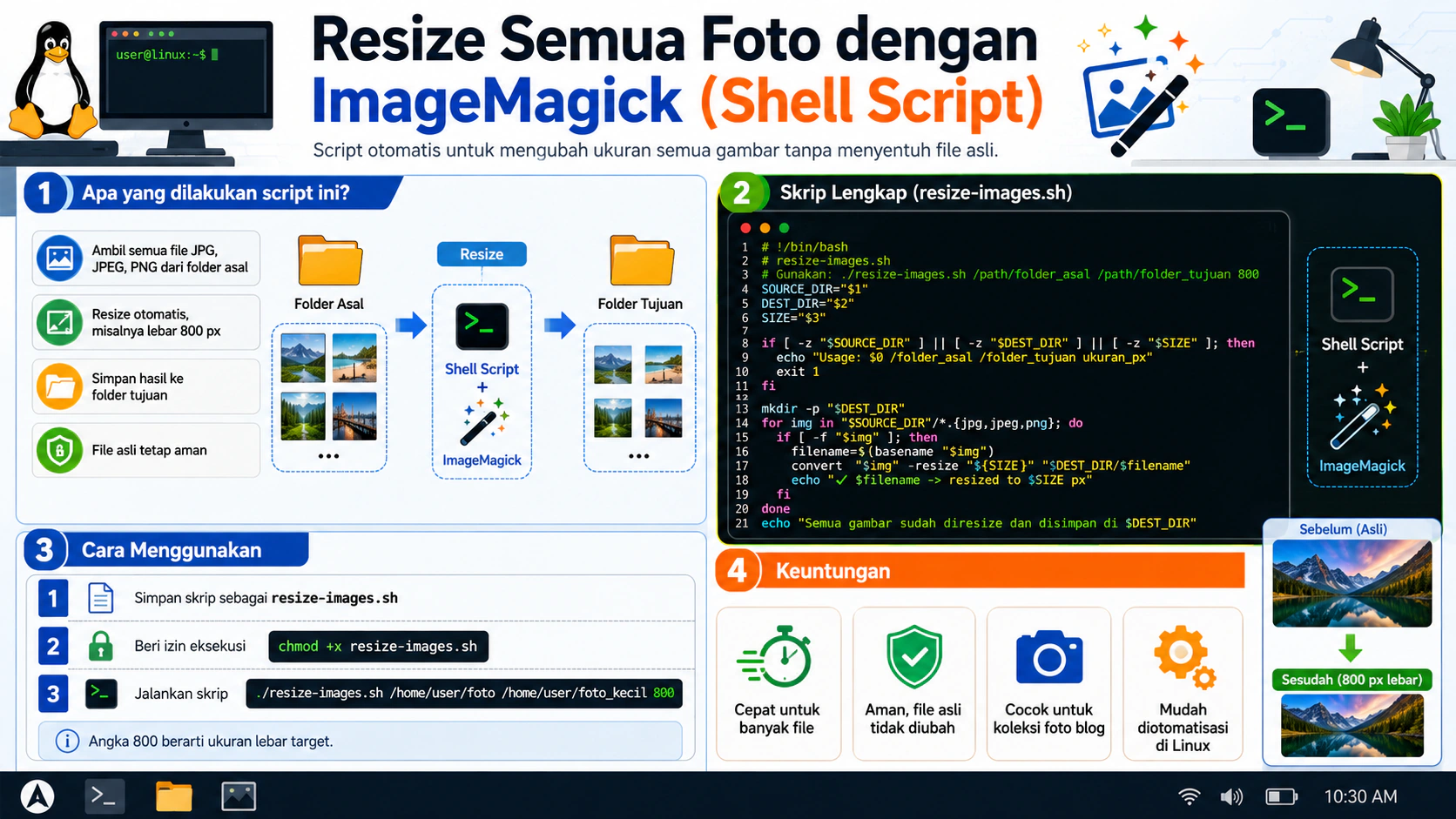Select the chmod +x resize-images.sh command
Viewport: 1456px width, 819px height.
click(378, 646)
